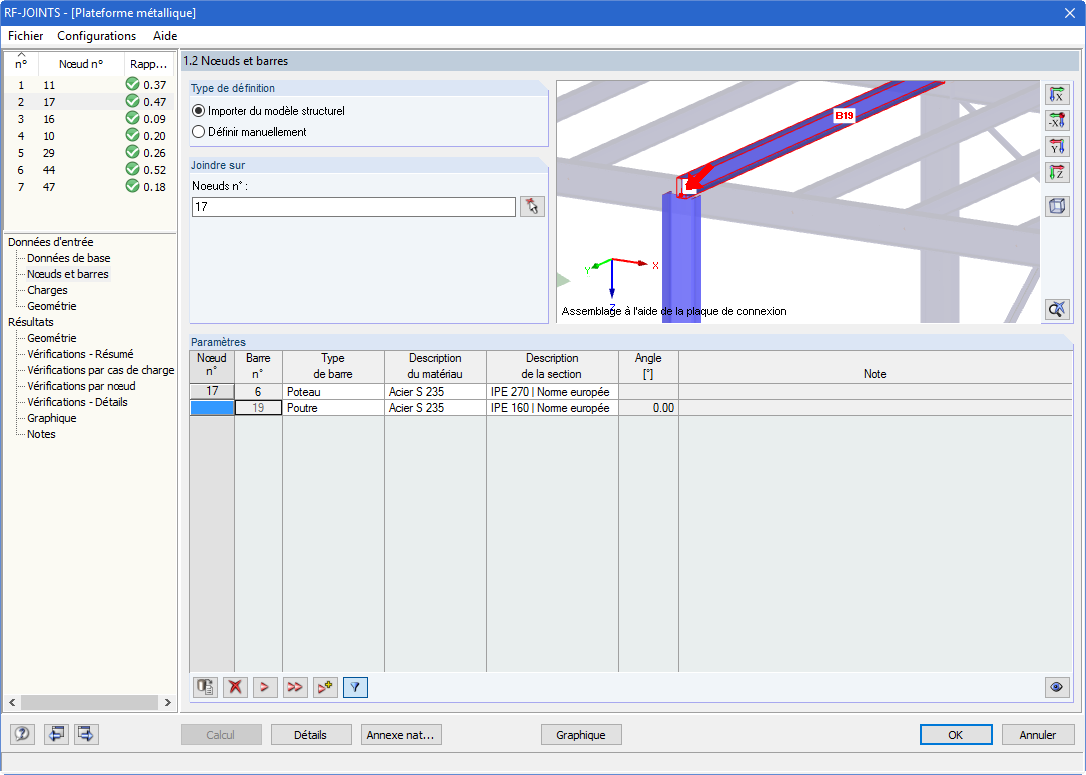
Task: Go to previous window arrow icon
Action: pyautogui.click(x=56, y=734)
